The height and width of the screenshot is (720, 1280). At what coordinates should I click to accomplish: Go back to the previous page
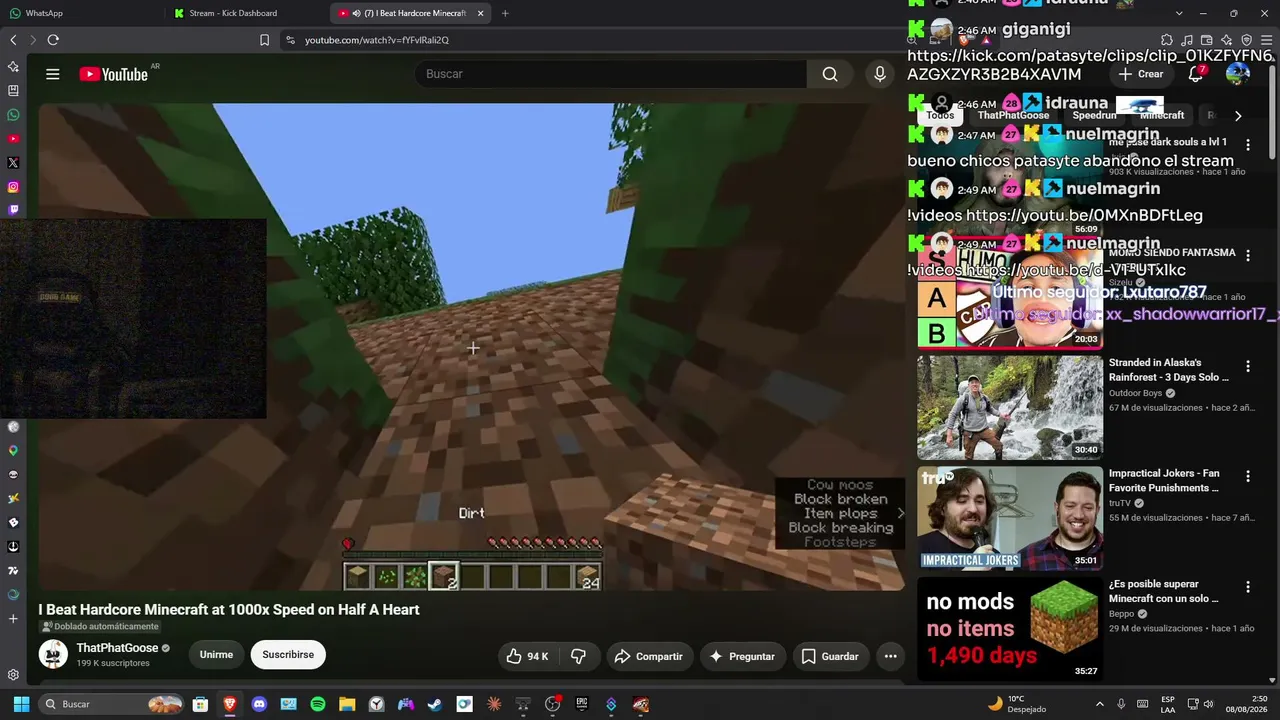(x=13, y=40)
